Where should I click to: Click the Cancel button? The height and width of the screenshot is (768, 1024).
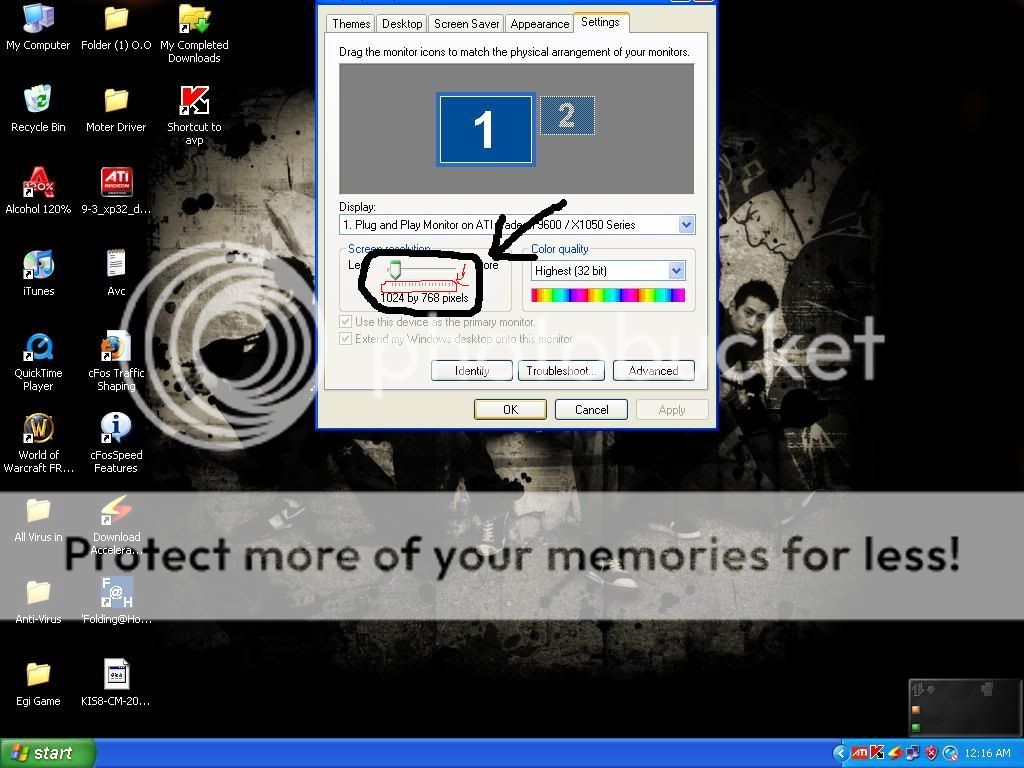pos(591,409)
